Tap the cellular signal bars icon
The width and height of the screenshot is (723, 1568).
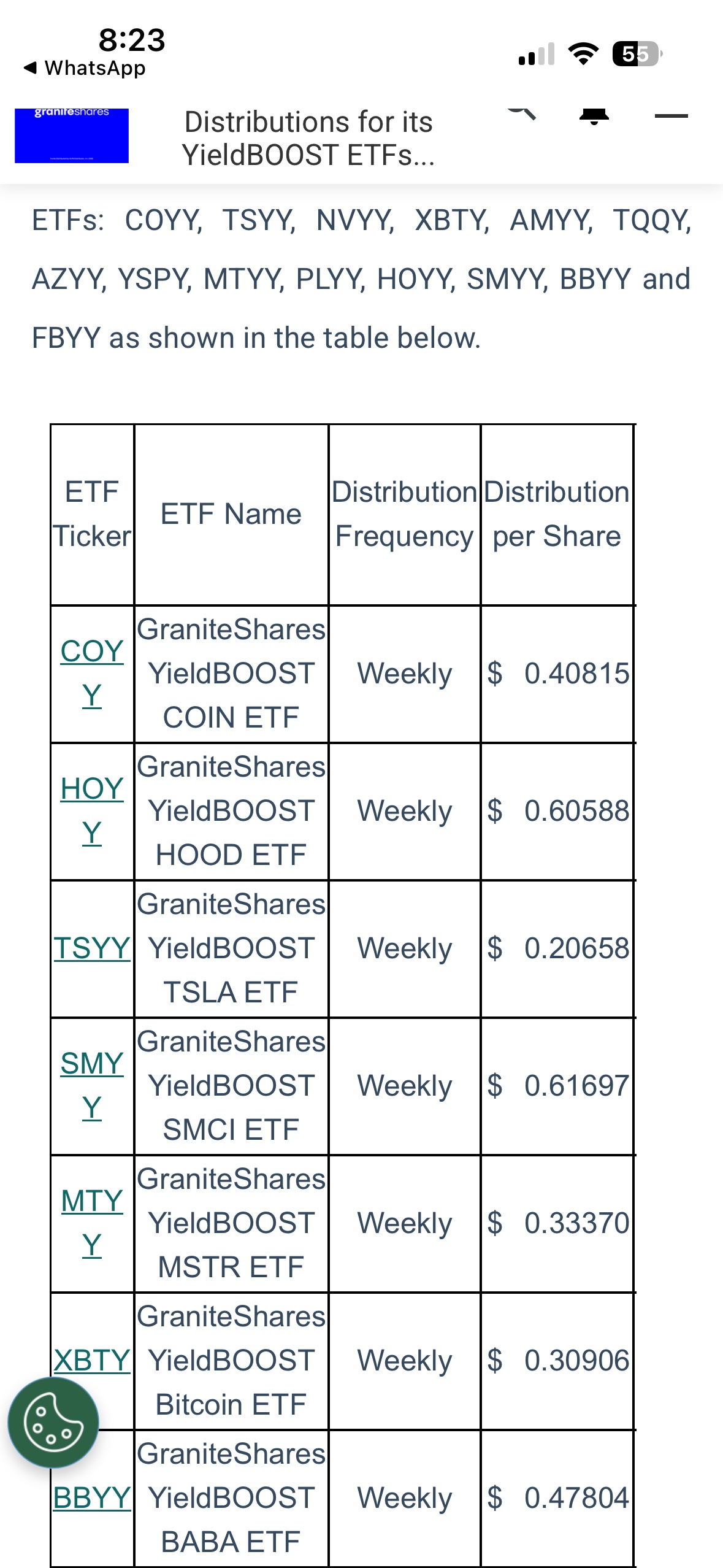pos(537,54)
